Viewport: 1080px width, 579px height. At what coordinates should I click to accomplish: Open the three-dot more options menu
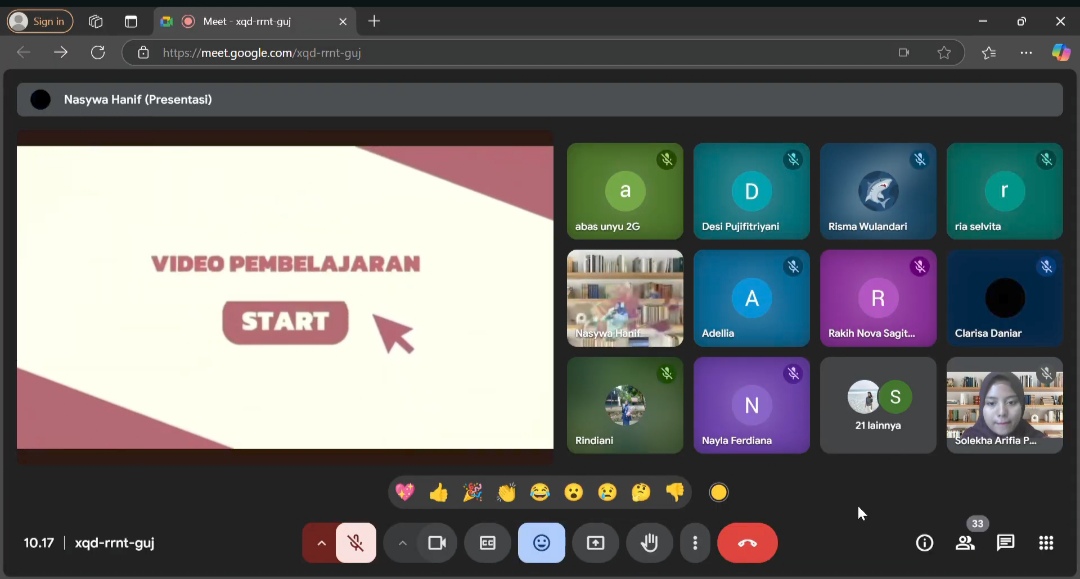click(x=695, y=543)
